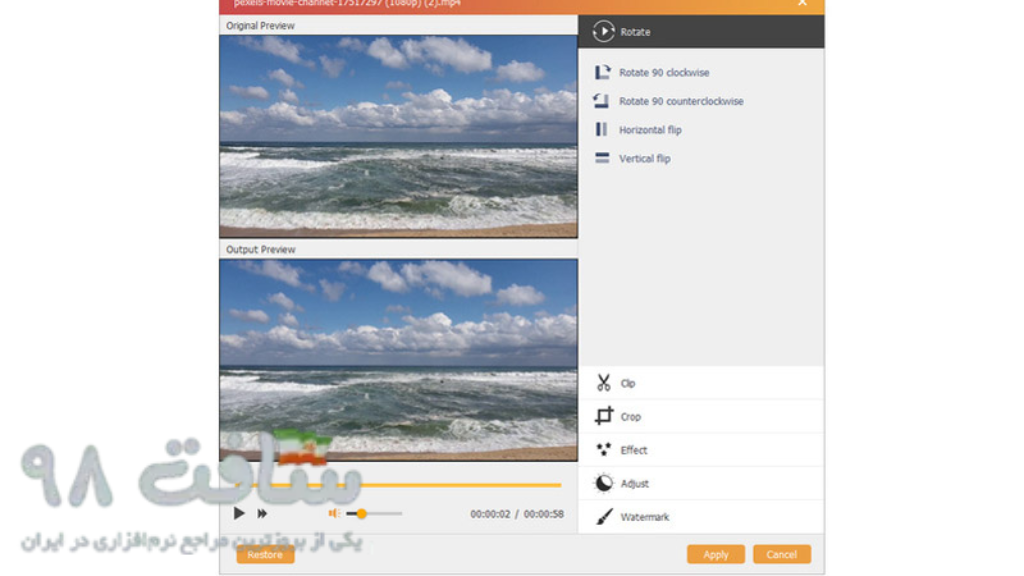Viewport: 1024px width, 576px height.
Task: Click the volume slider handle
Action: 361,514
